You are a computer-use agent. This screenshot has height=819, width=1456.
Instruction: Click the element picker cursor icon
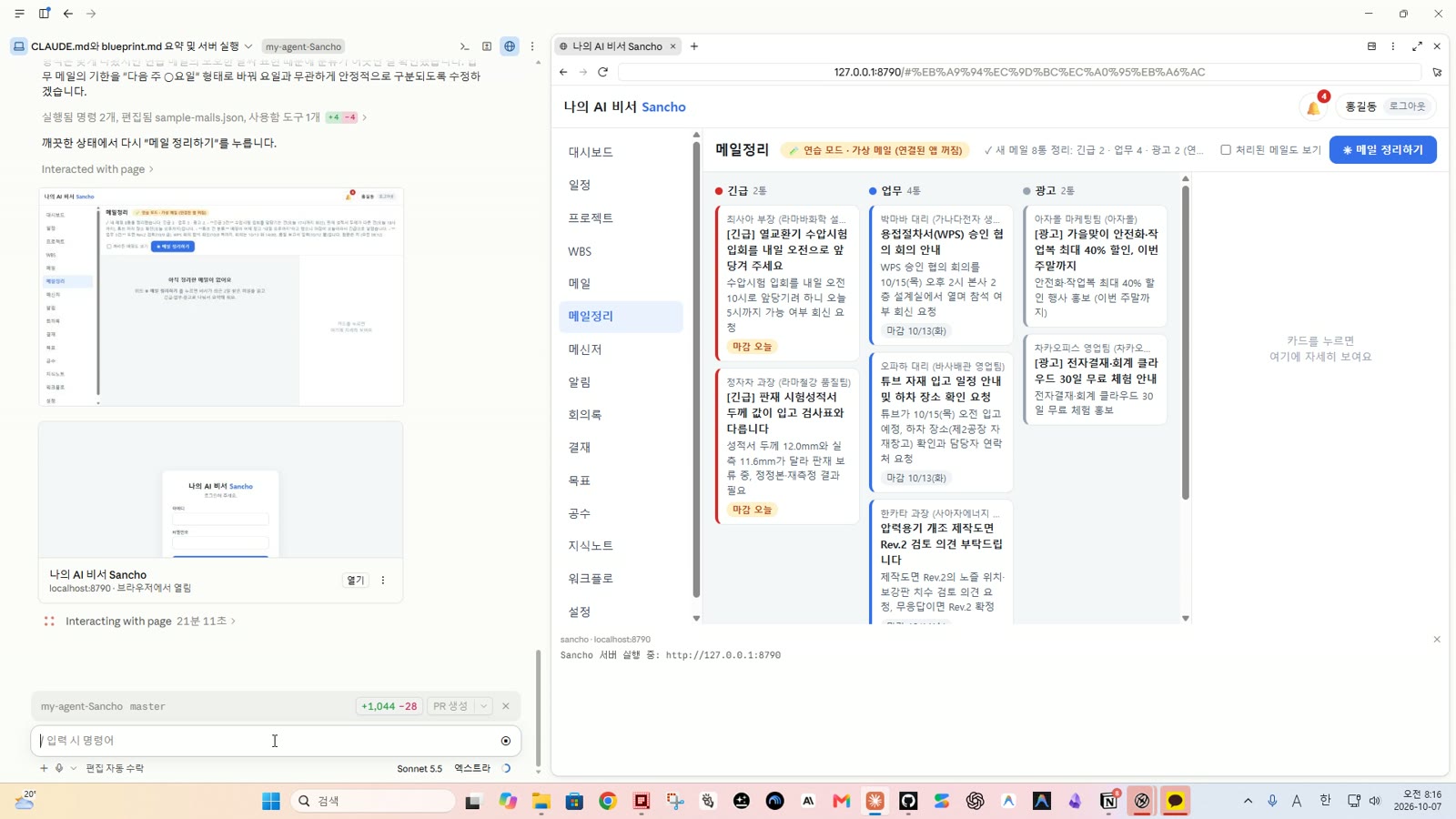click(x=1437, y=72)
